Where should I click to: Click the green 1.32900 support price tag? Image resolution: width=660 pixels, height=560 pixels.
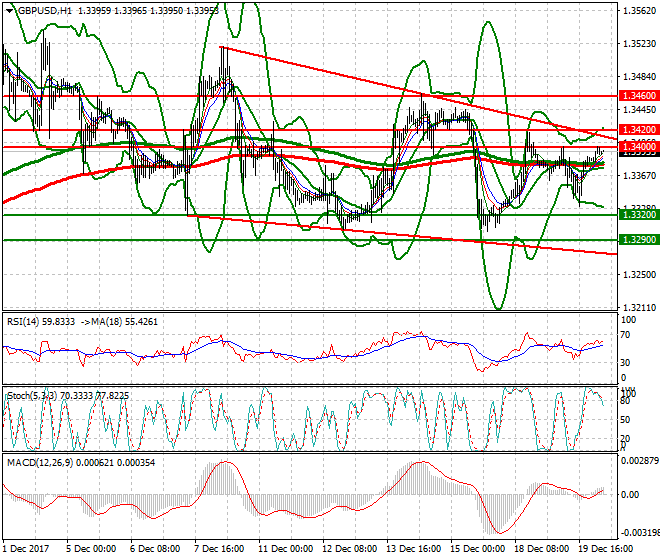pos(638,240)
